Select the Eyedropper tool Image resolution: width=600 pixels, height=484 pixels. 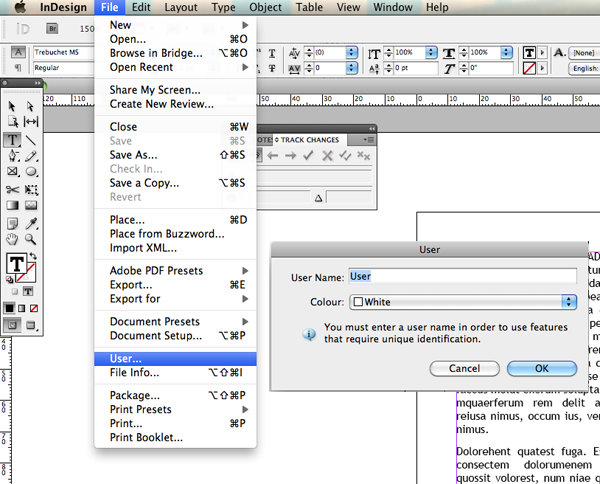point(31,223)
